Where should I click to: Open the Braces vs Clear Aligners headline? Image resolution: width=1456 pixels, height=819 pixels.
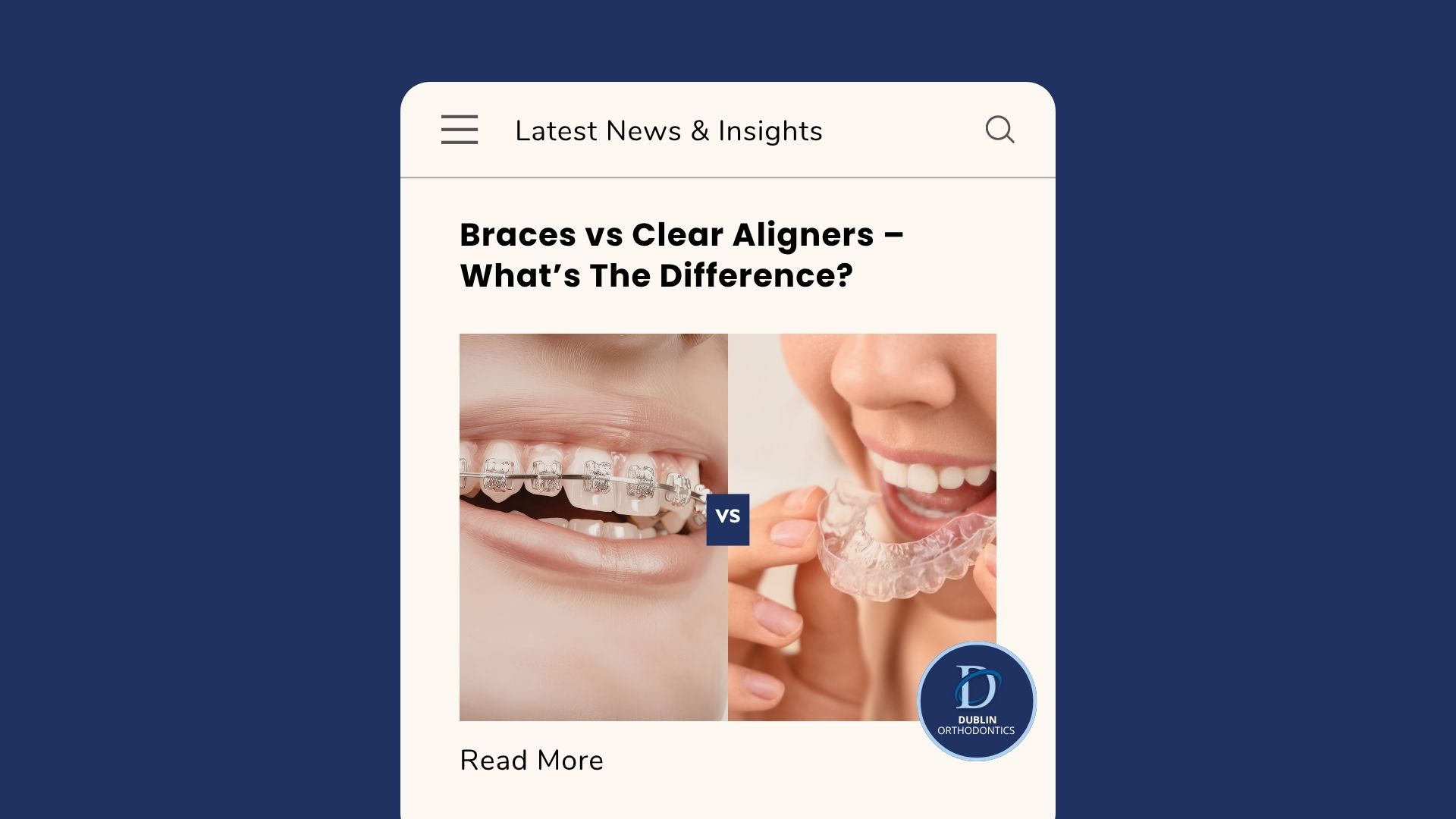(x=682, y=255)
